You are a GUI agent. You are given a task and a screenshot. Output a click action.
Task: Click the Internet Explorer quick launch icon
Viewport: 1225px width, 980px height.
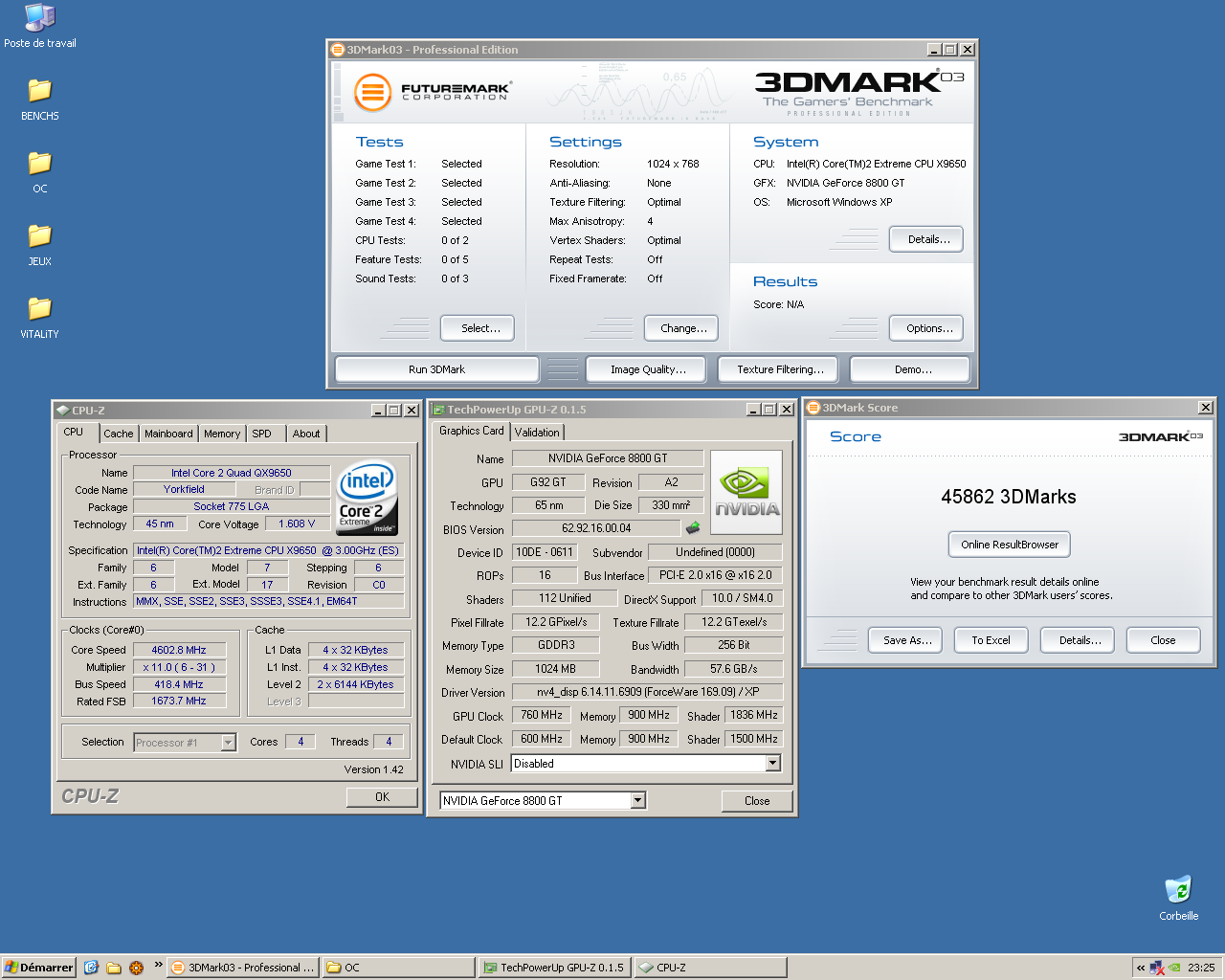(91, 968)
